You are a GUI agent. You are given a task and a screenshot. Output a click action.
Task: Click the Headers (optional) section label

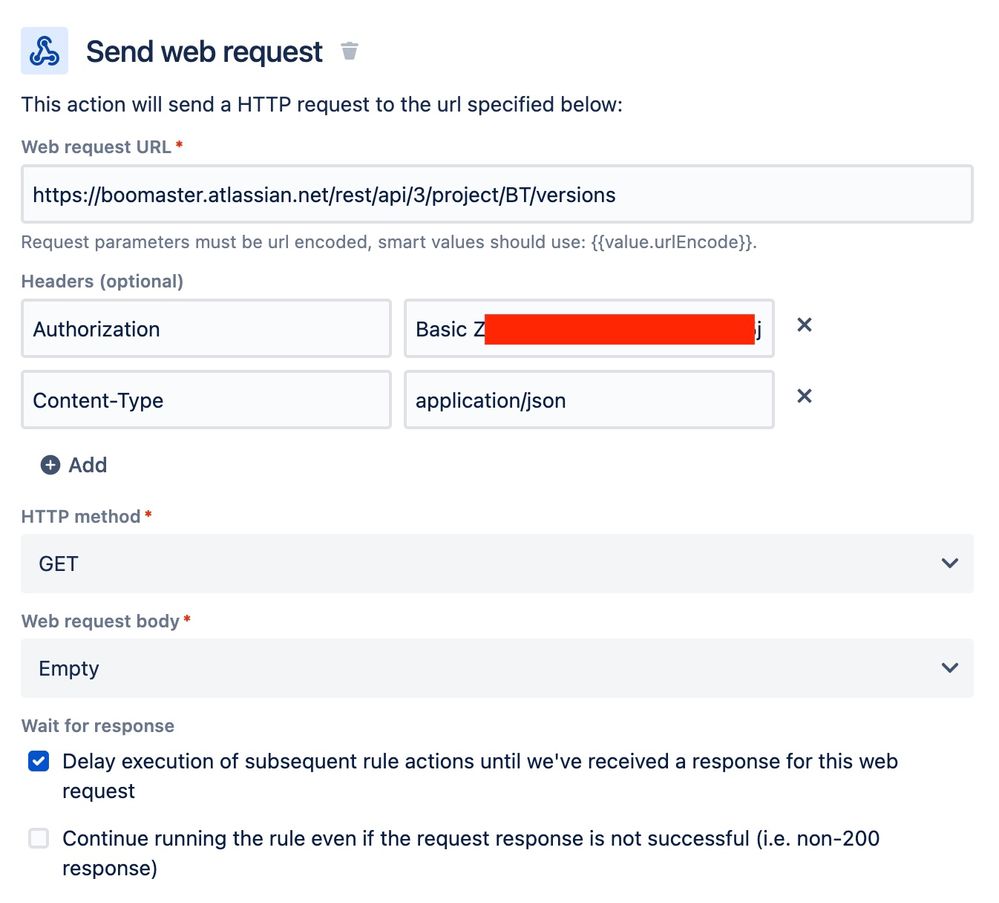(x=102, y=281)
